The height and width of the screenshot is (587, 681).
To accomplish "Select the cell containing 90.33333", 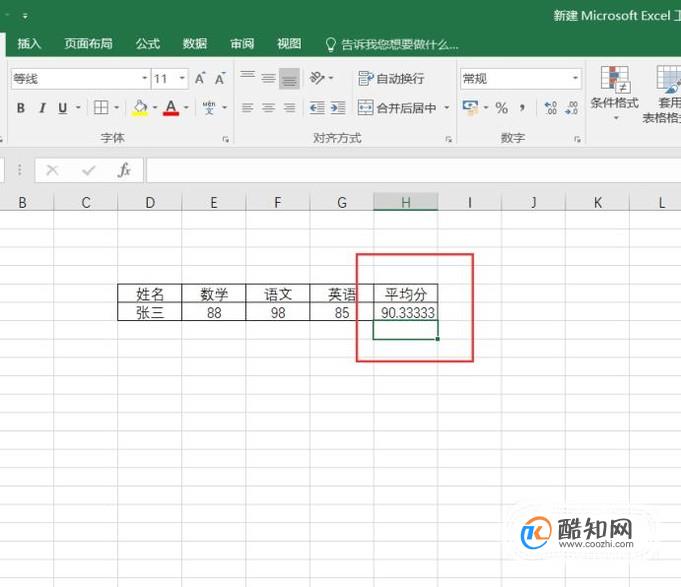I will click(x=406, y=312).
